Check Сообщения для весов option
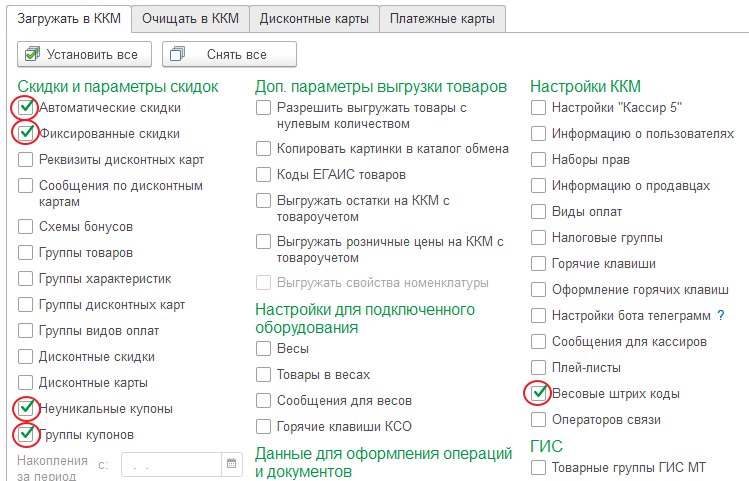Viewport: 749px width, 481px height. pyautogui.click(x=263, y=400)
